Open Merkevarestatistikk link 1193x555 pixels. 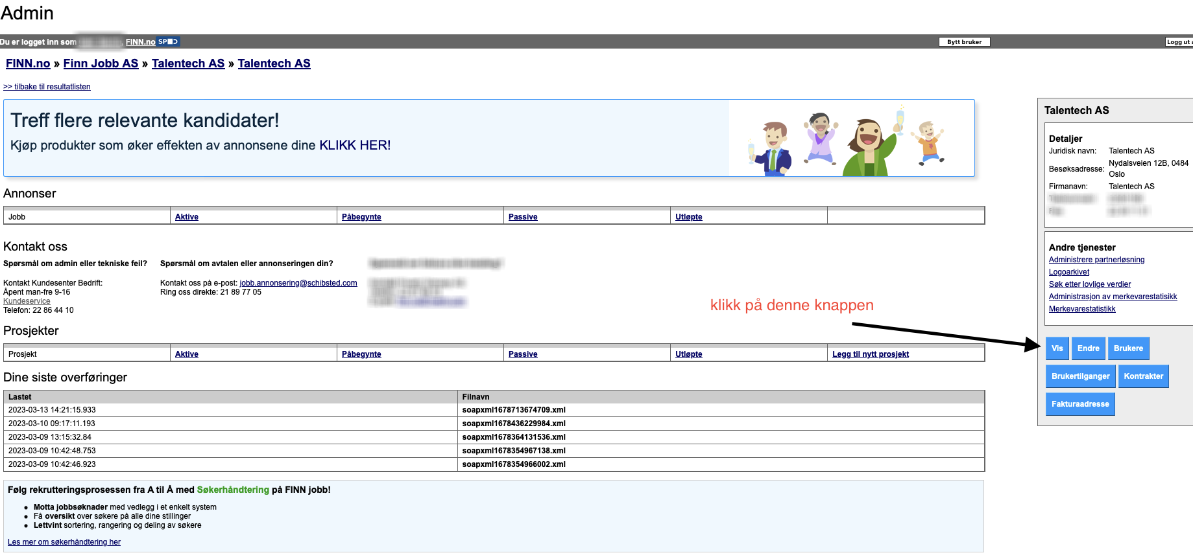click(1082, 308)
